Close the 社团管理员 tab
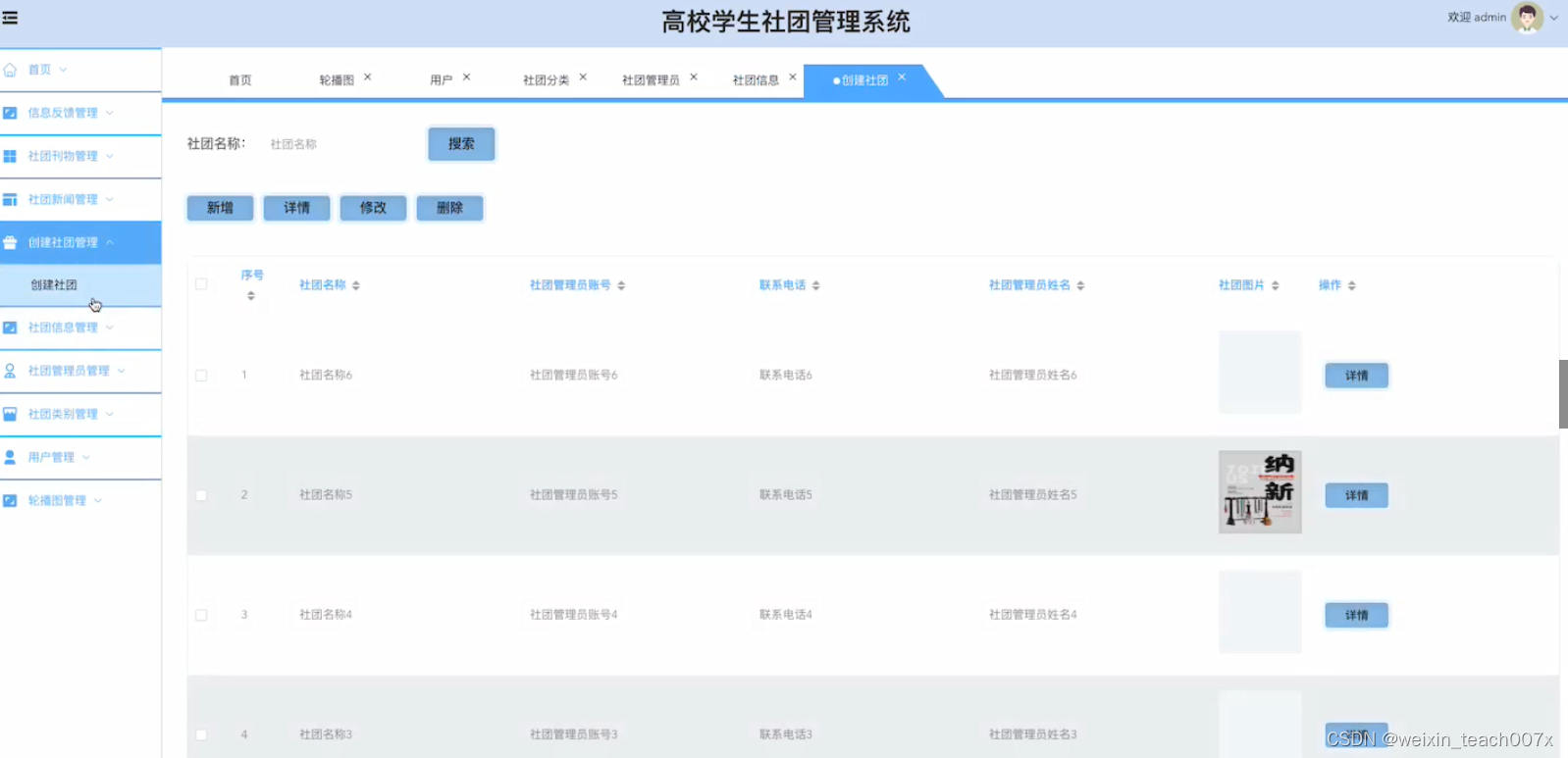Viewport: 1568px width, 758px height. click(x=694, y=76)
